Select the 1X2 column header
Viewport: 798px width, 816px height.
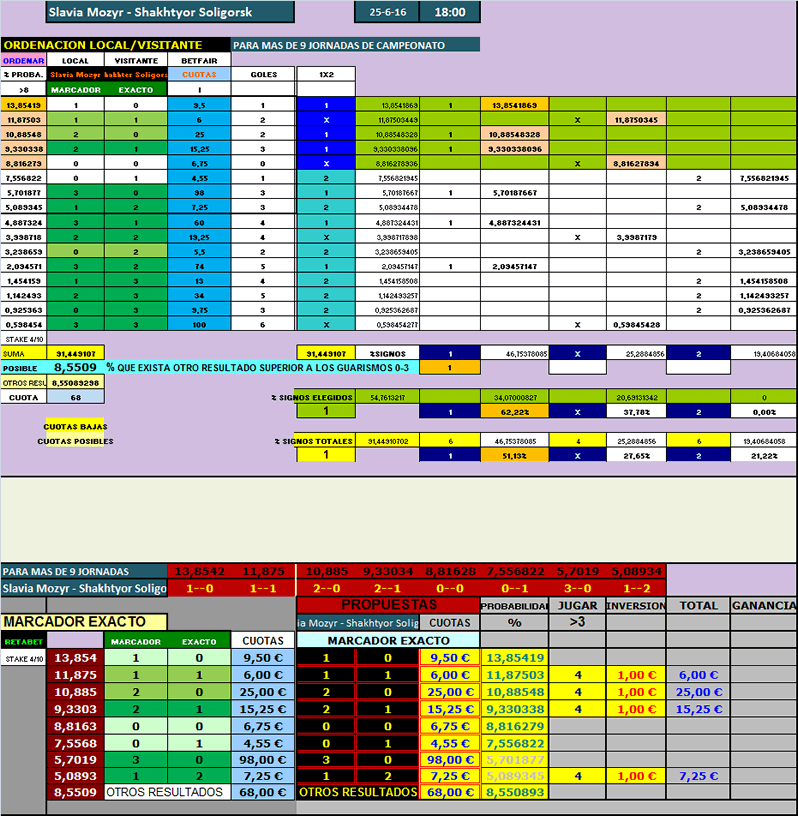(326, 74)
